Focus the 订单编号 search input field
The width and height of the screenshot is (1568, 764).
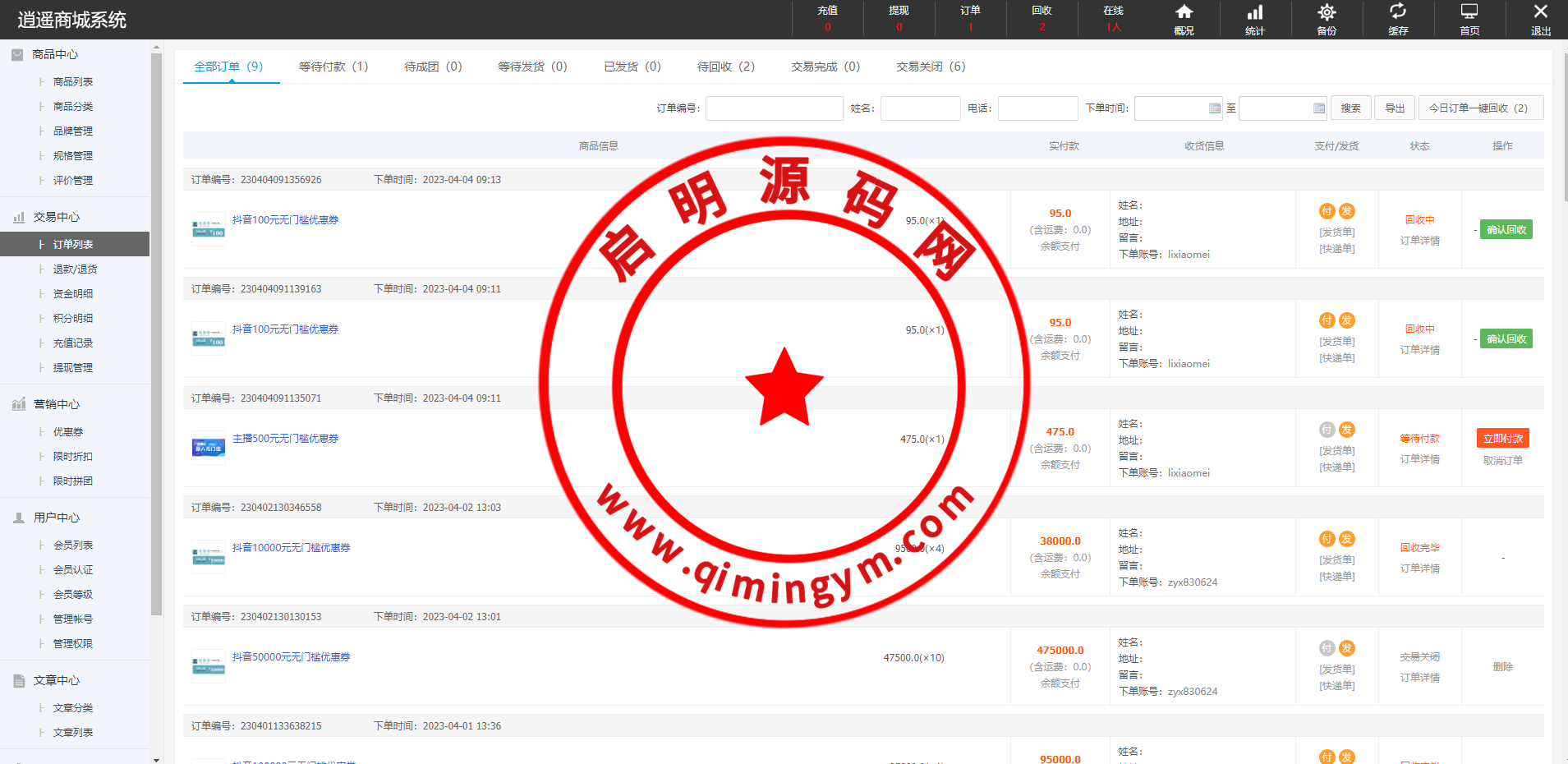[x=774, y=108]
